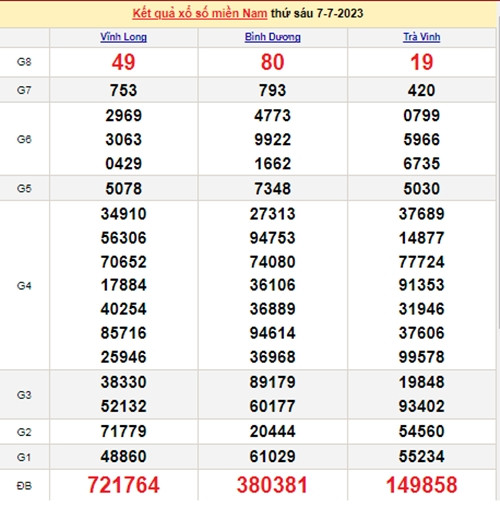Click G4 number 14877

[x=422, y=238]
